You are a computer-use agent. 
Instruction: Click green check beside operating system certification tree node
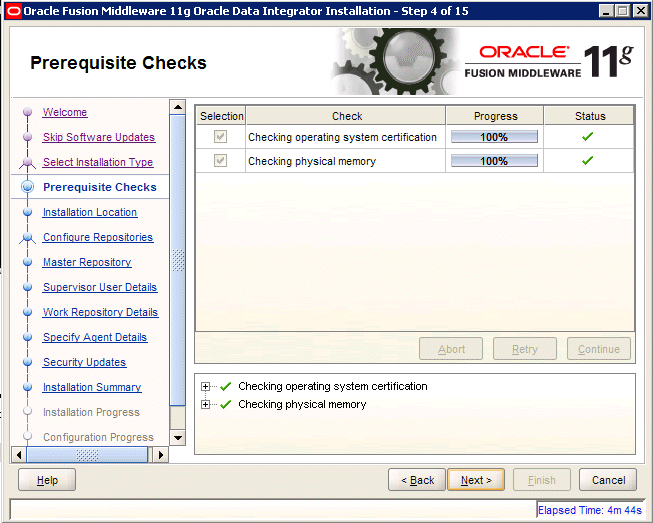[x=226, y=386]
